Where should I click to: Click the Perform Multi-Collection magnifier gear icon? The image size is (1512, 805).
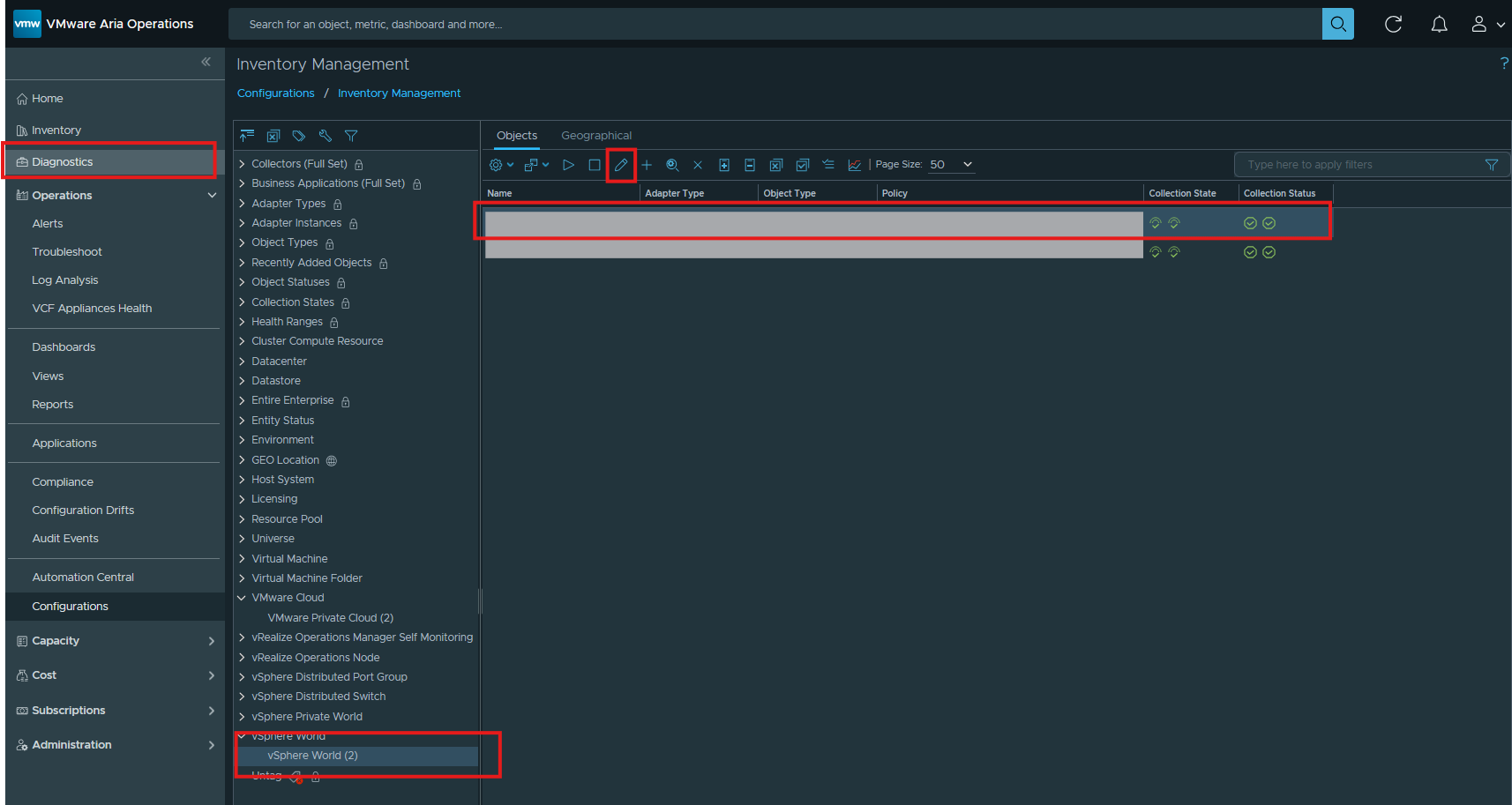672,165
